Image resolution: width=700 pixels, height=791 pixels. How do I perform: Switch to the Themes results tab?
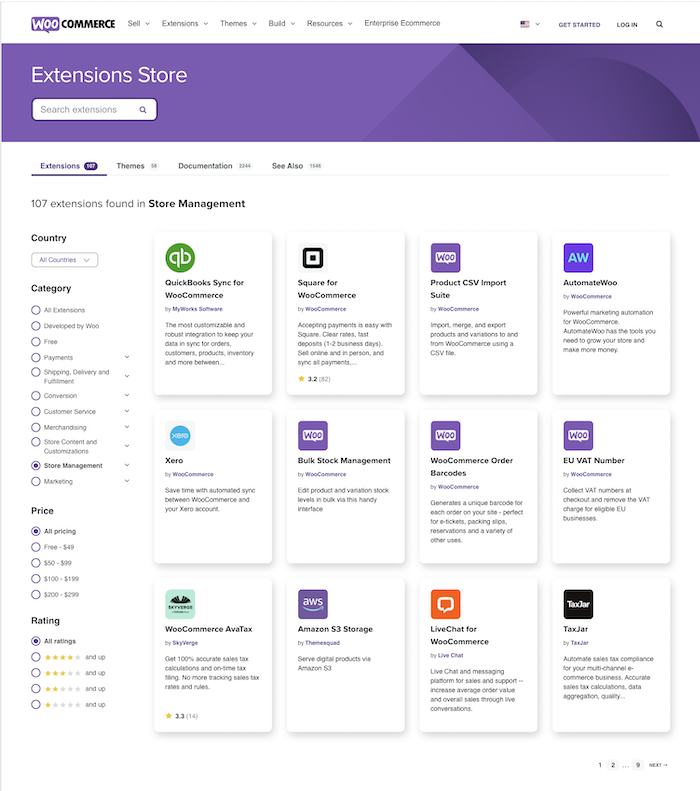(x=137, y=166)
